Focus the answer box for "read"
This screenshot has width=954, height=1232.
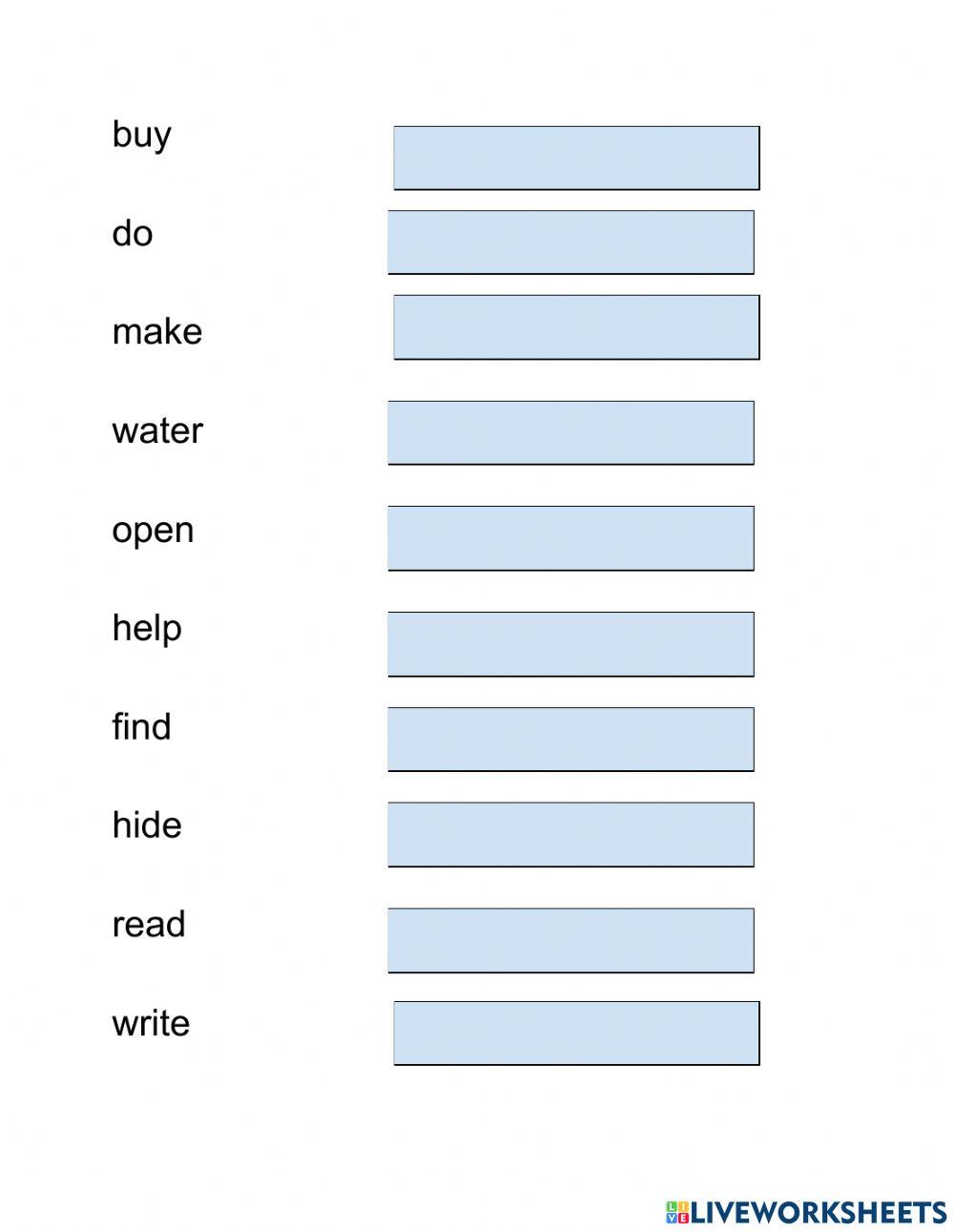[x=570, y=941]
